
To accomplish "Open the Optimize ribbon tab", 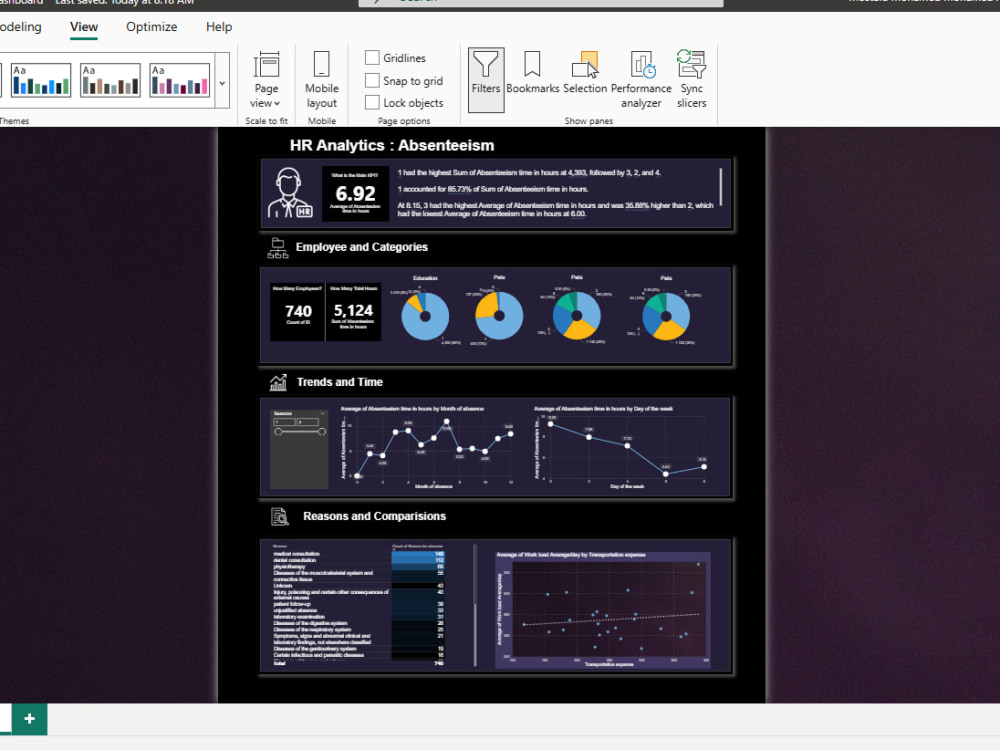I will [151, 27].
